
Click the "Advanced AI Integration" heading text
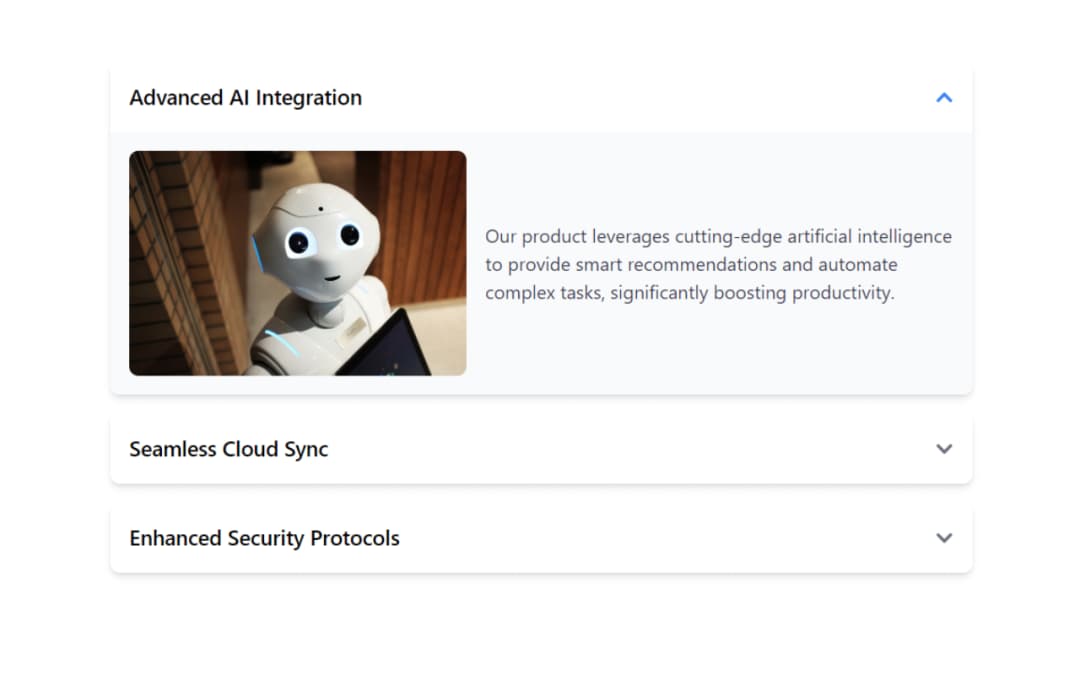pyautogui.click(x=245, y=98)
